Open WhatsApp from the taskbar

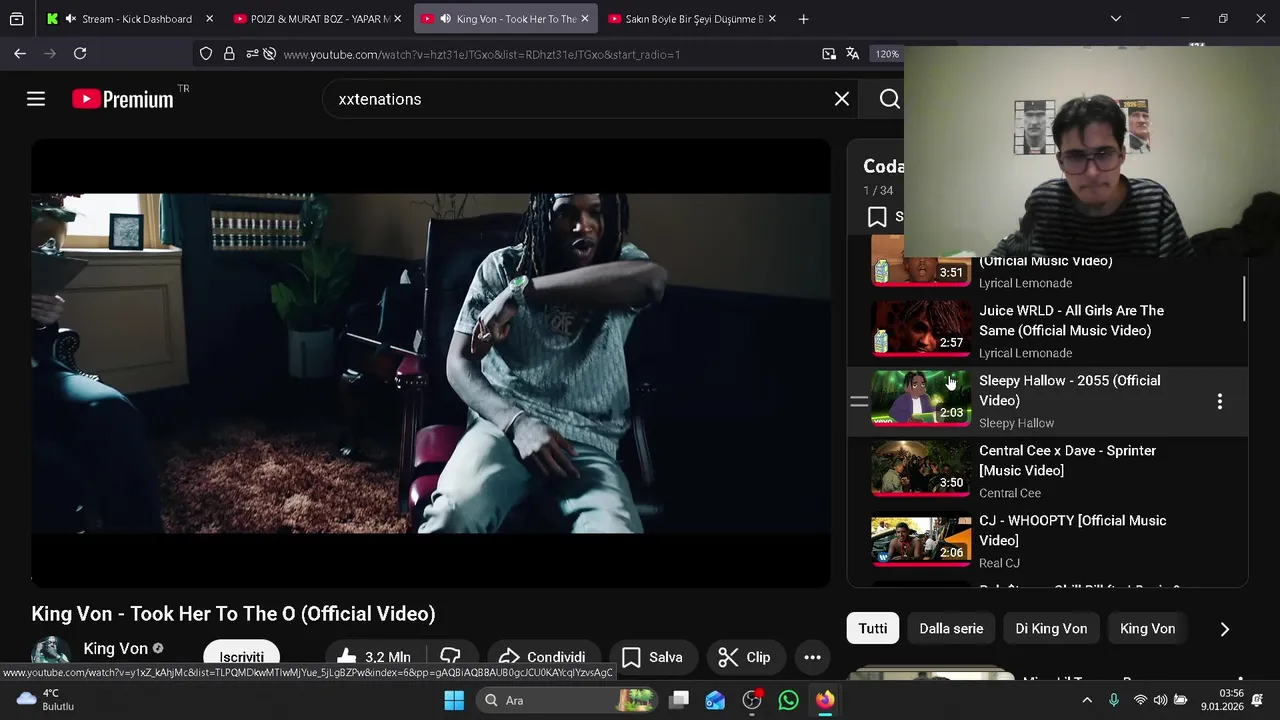click(788, 700)
